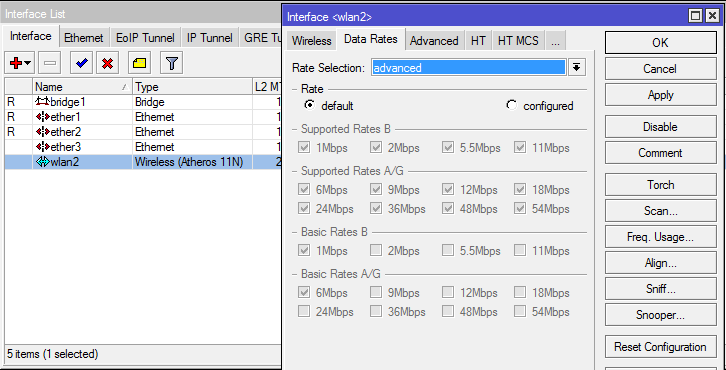726x370 pixels.
Task: Toggle Basic Rates A/G 6Mbps checkbox
Action: [x=304, y=292]
